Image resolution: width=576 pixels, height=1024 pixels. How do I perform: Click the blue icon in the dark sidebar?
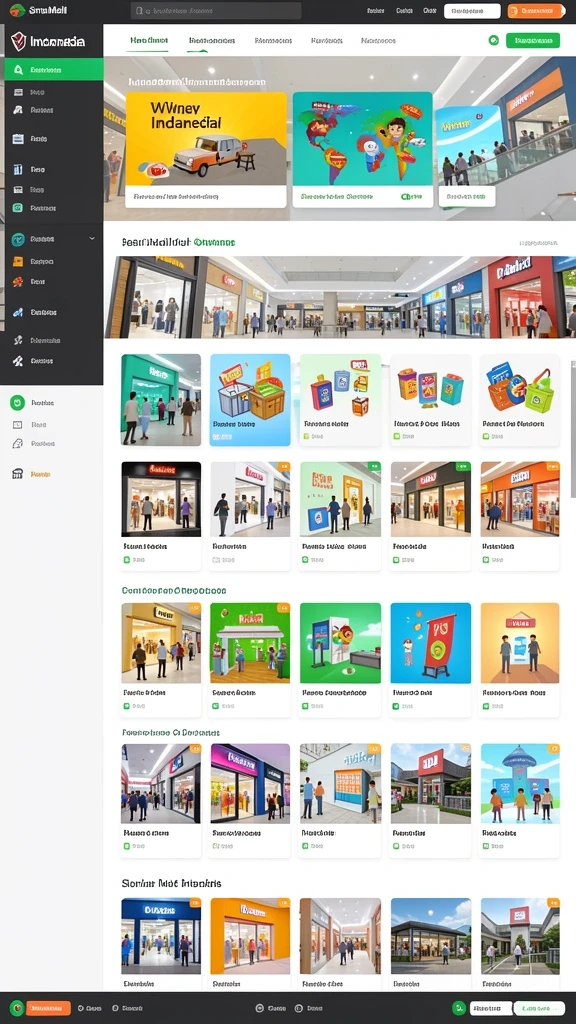coord(18,312)
